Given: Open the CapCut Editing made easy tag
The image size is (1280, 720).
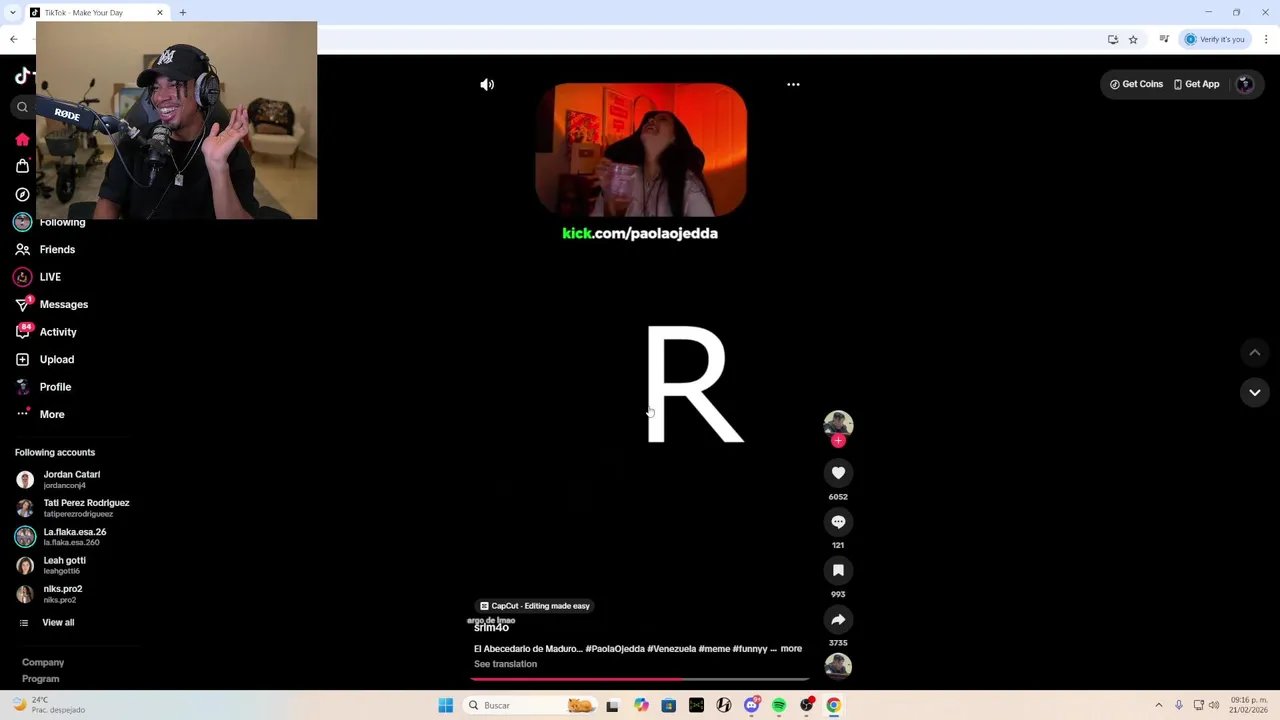Looking at the screenshot, I should pos(535,606).
